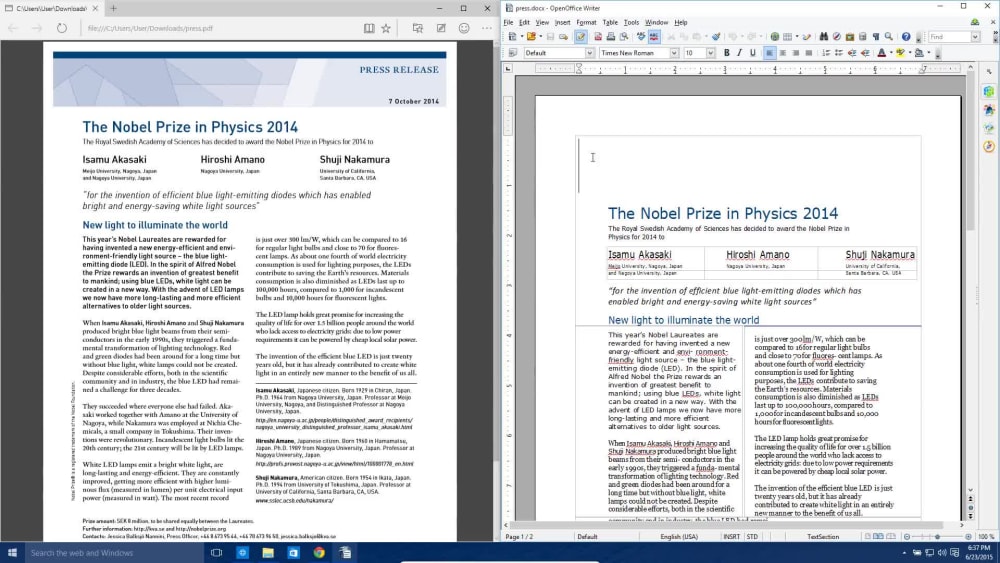Apply the Highlighting color swatch
The image size is (1000, 563).
click(x=901, y=53)
